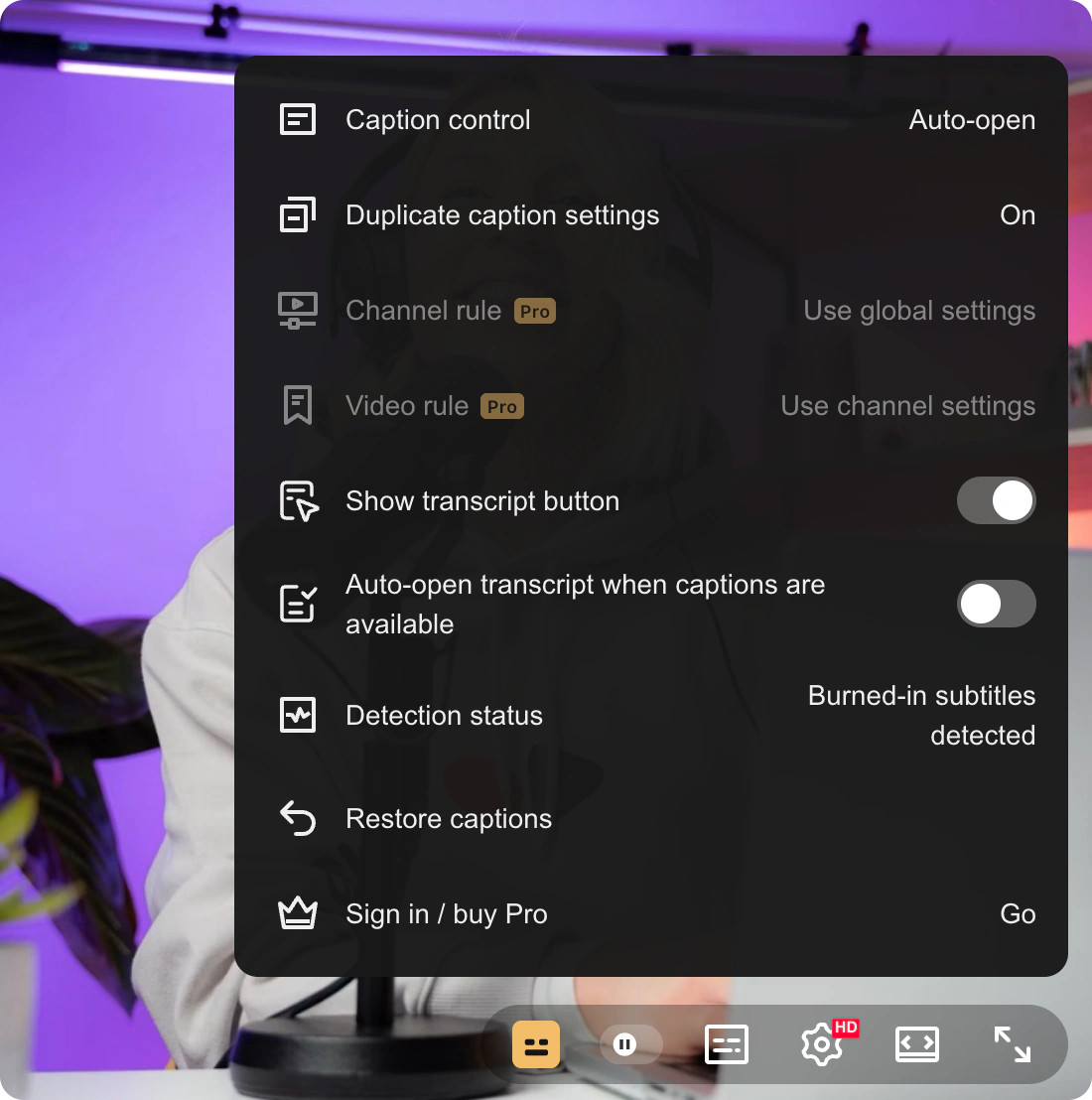This screenshot has width=1092, height=1100.
Task: Change Duplicate caption settings value On
Action: click(x=1017, y=214)
